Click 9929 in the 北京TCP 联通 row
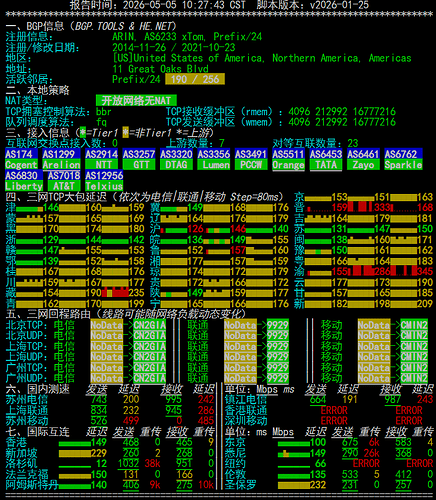Image resolution: width=436 pixels, height=500 pixels. [x=278, y=325]
